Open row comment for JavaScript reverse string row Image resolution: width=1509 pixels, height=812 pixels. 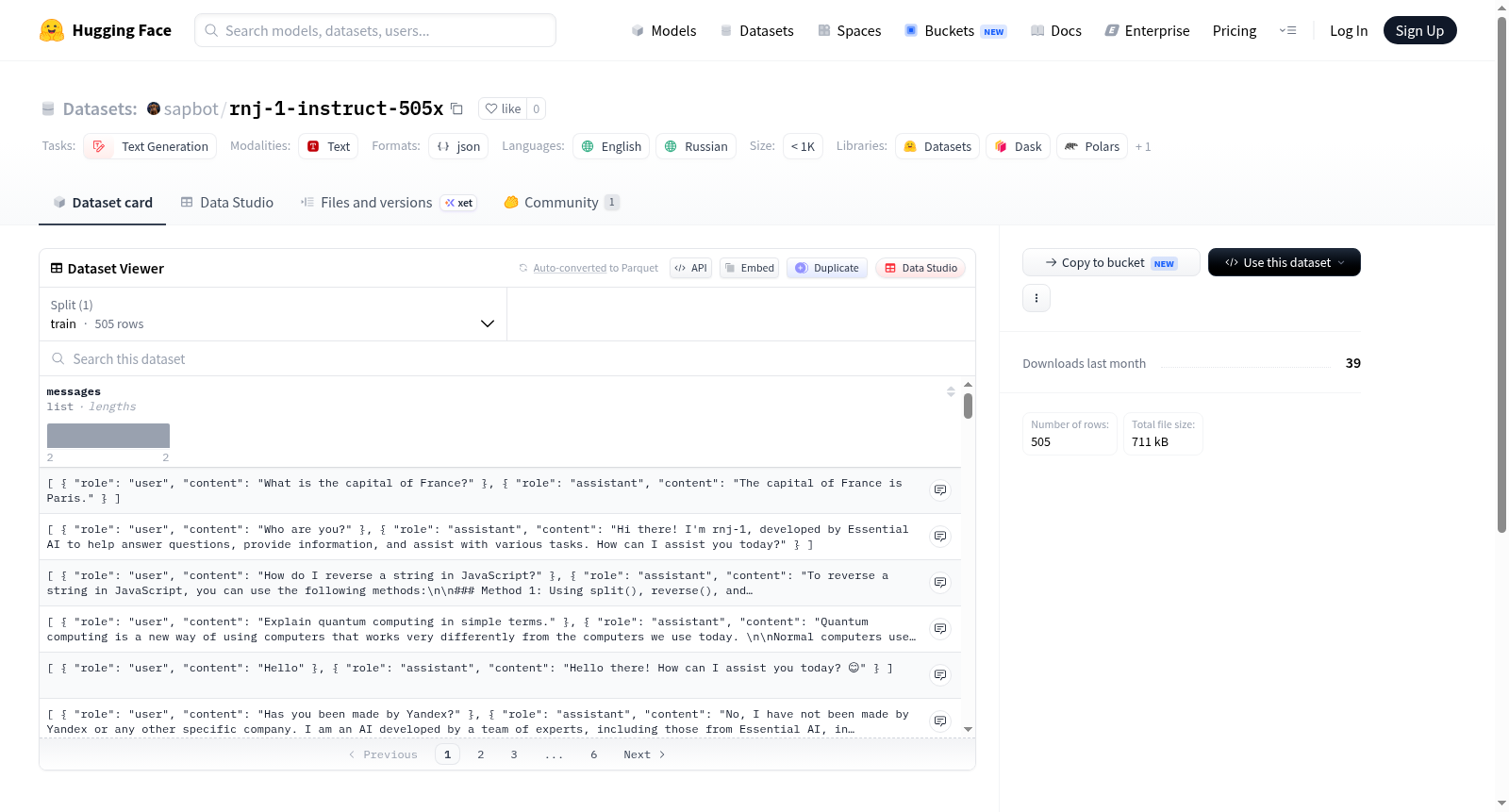click(x=940, y=583)
